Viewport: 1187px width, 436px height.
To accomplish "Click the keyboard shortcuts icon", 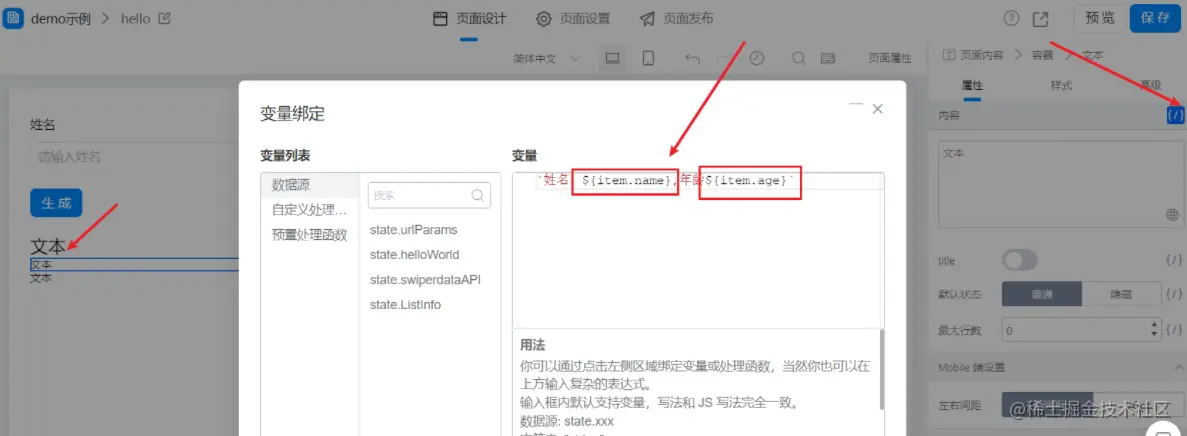I will [x=828, y=58].
